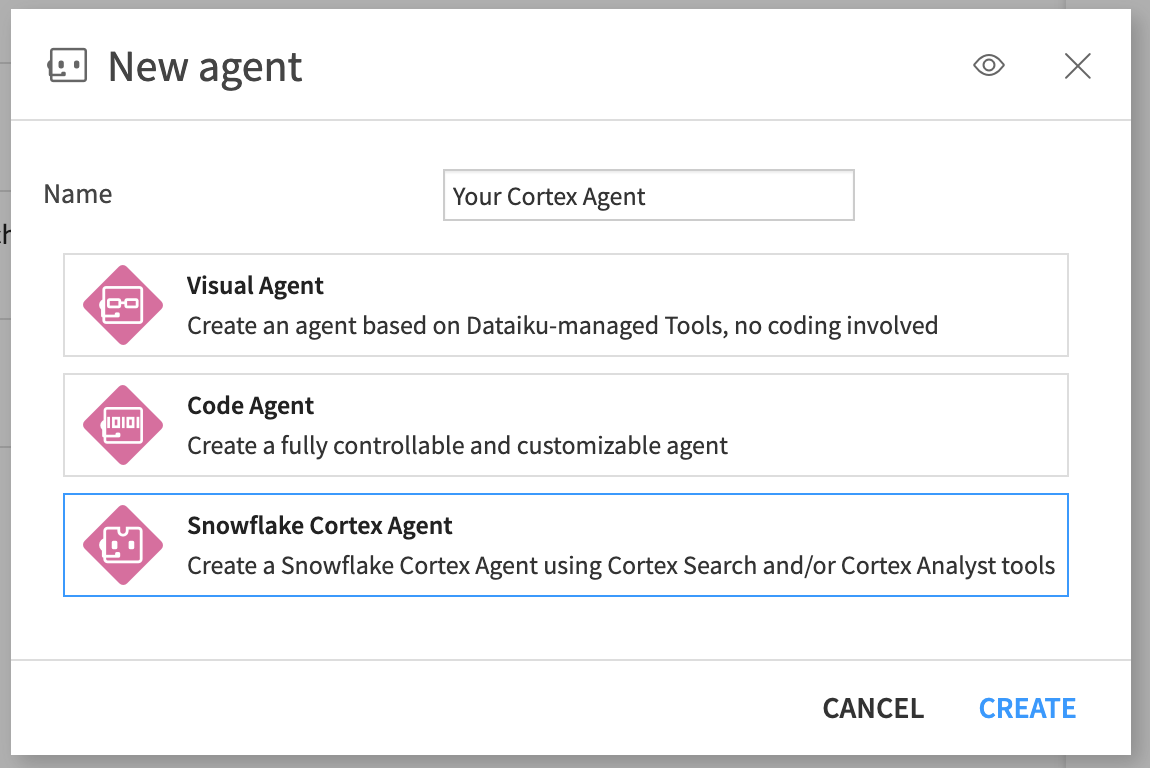Select the Snowflake Cortex Agent title

click(319, 526)
